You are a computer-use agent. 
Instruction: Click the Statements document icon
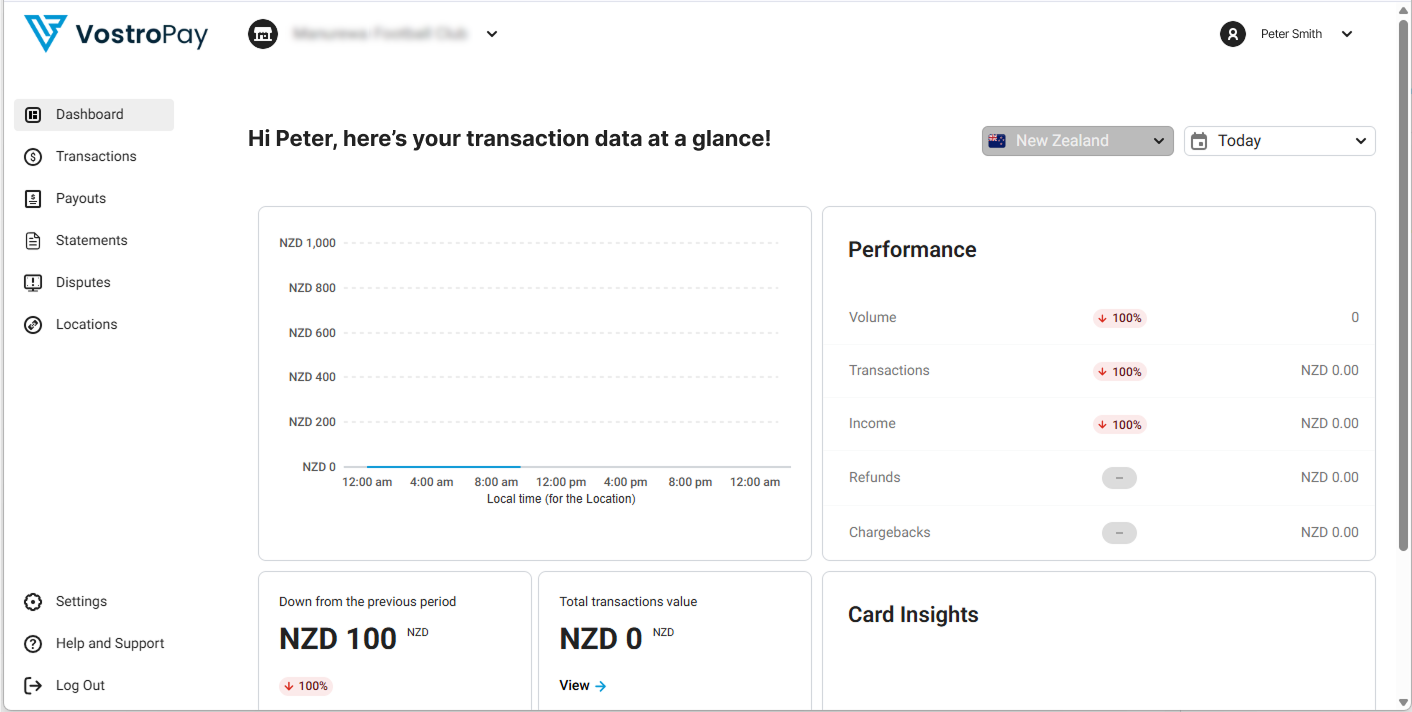coord(33,241)
